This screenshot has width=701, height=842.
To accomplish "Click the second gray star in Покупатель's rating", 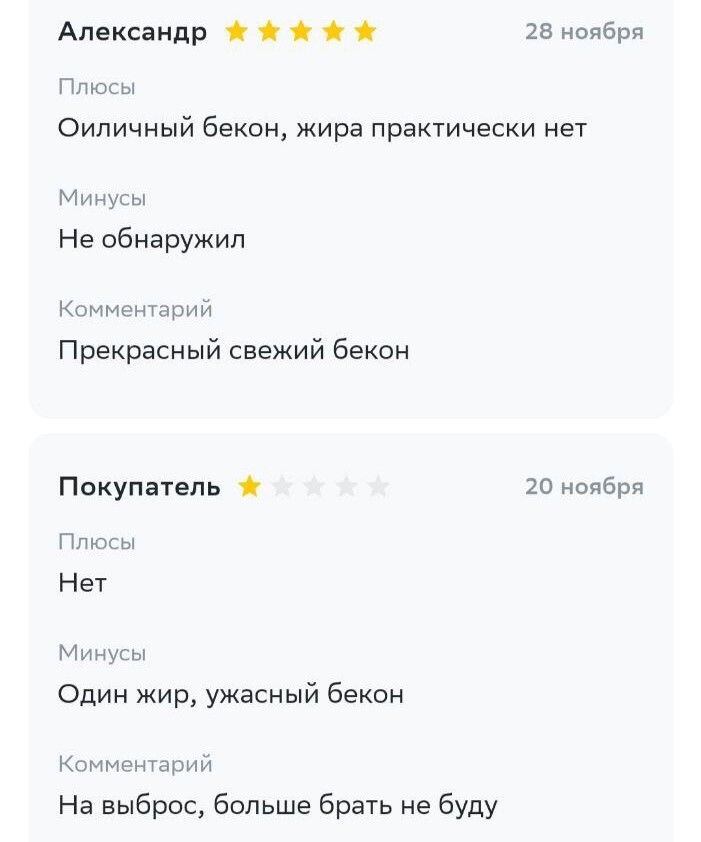I will click(x=314, y=487).
